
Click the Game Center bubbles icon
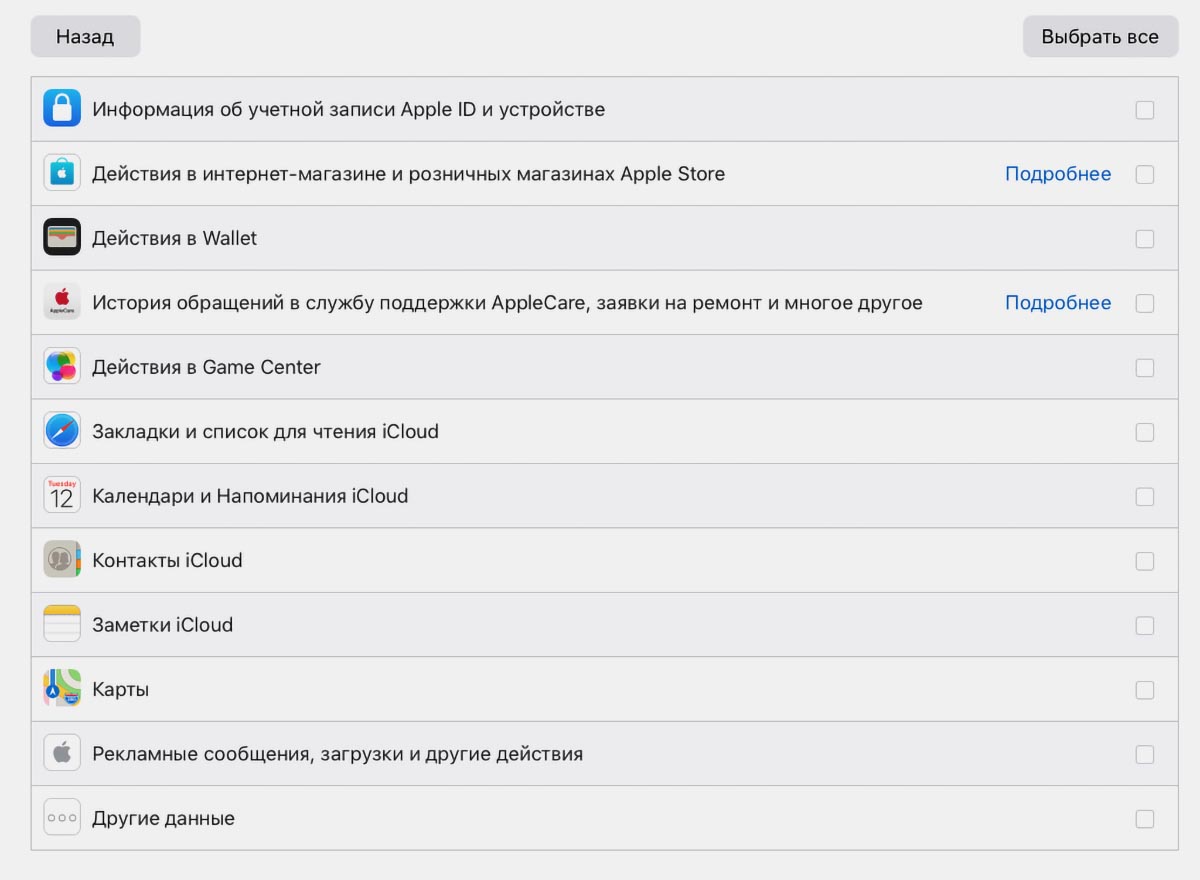[x=62, y=367]
